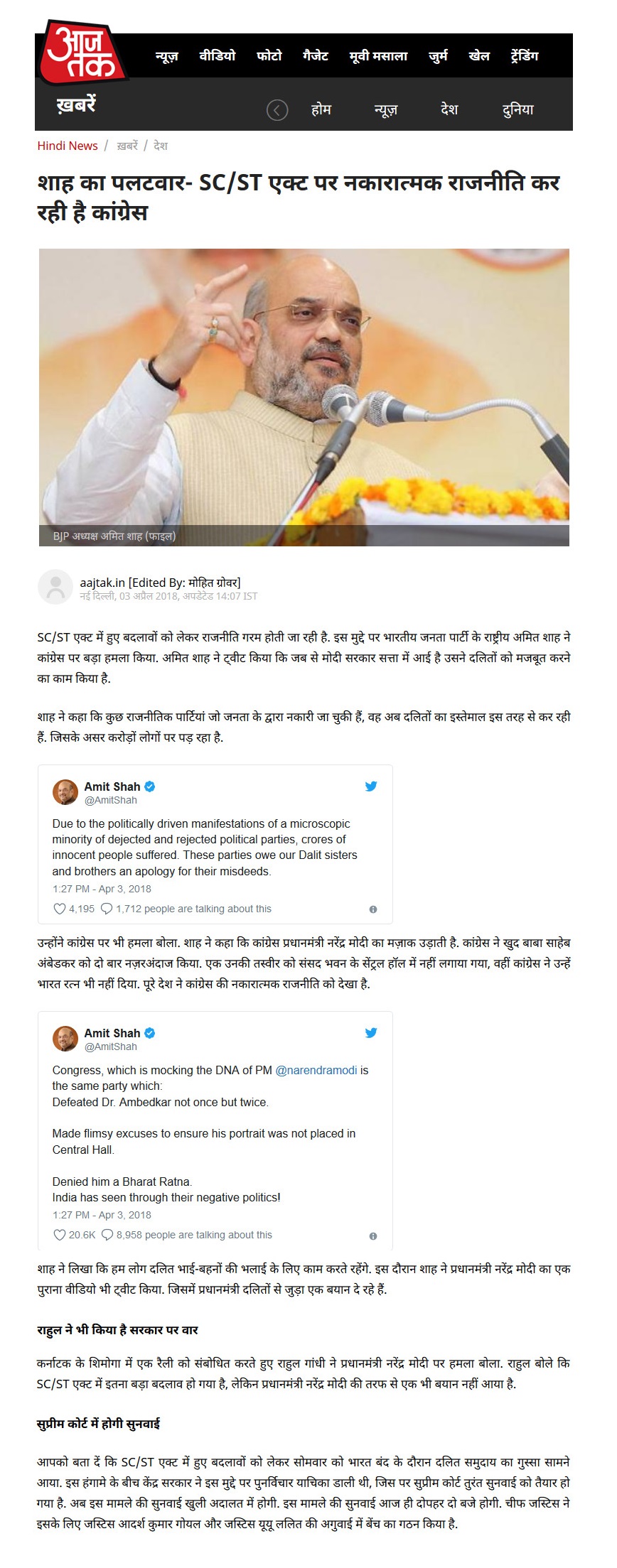Click the @narendramodi mention link
Viewport: 617px width, 1568px height.
pos(316,1070)
